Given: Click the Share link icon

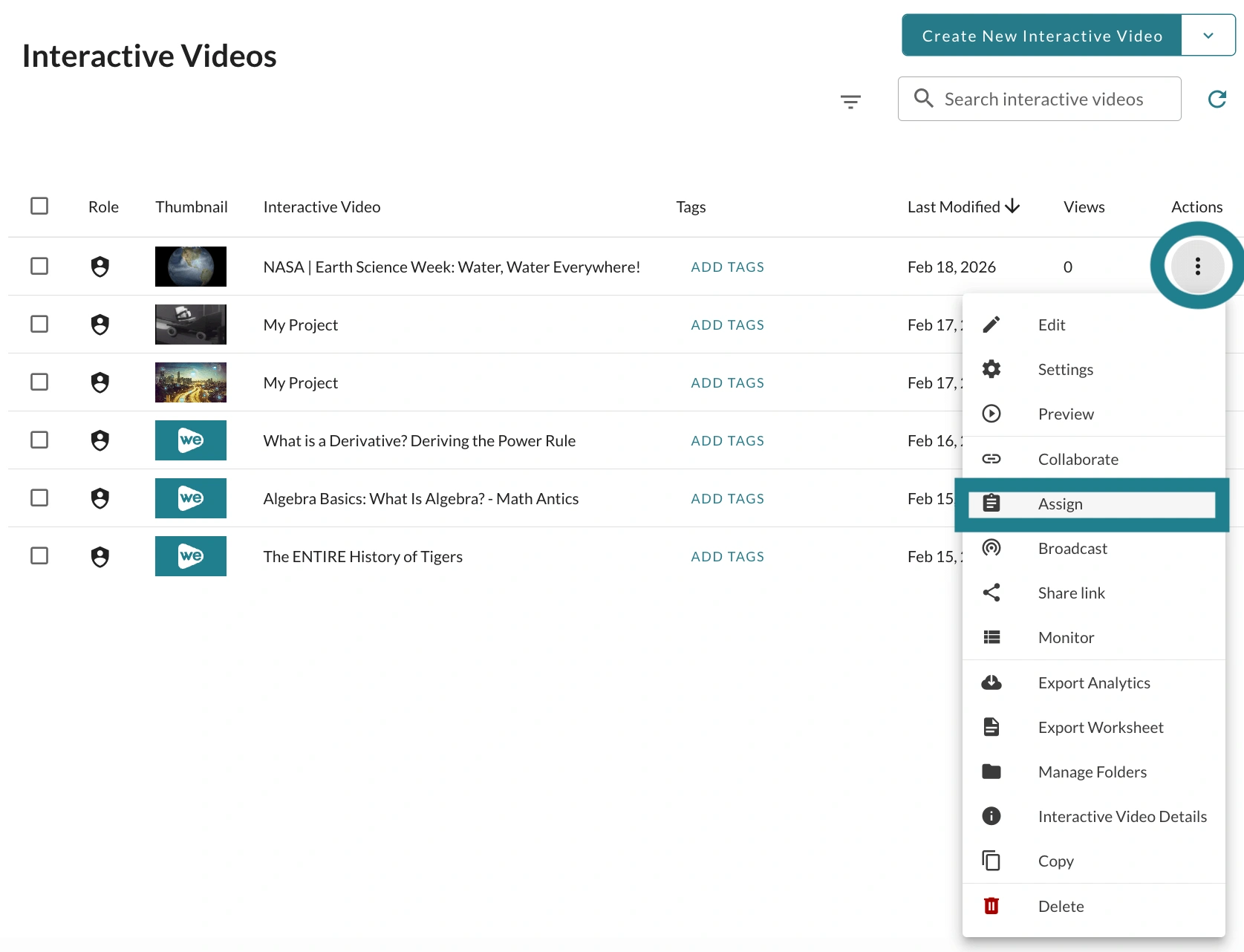Looking at the screenshot, I should [x=991, y=593].
